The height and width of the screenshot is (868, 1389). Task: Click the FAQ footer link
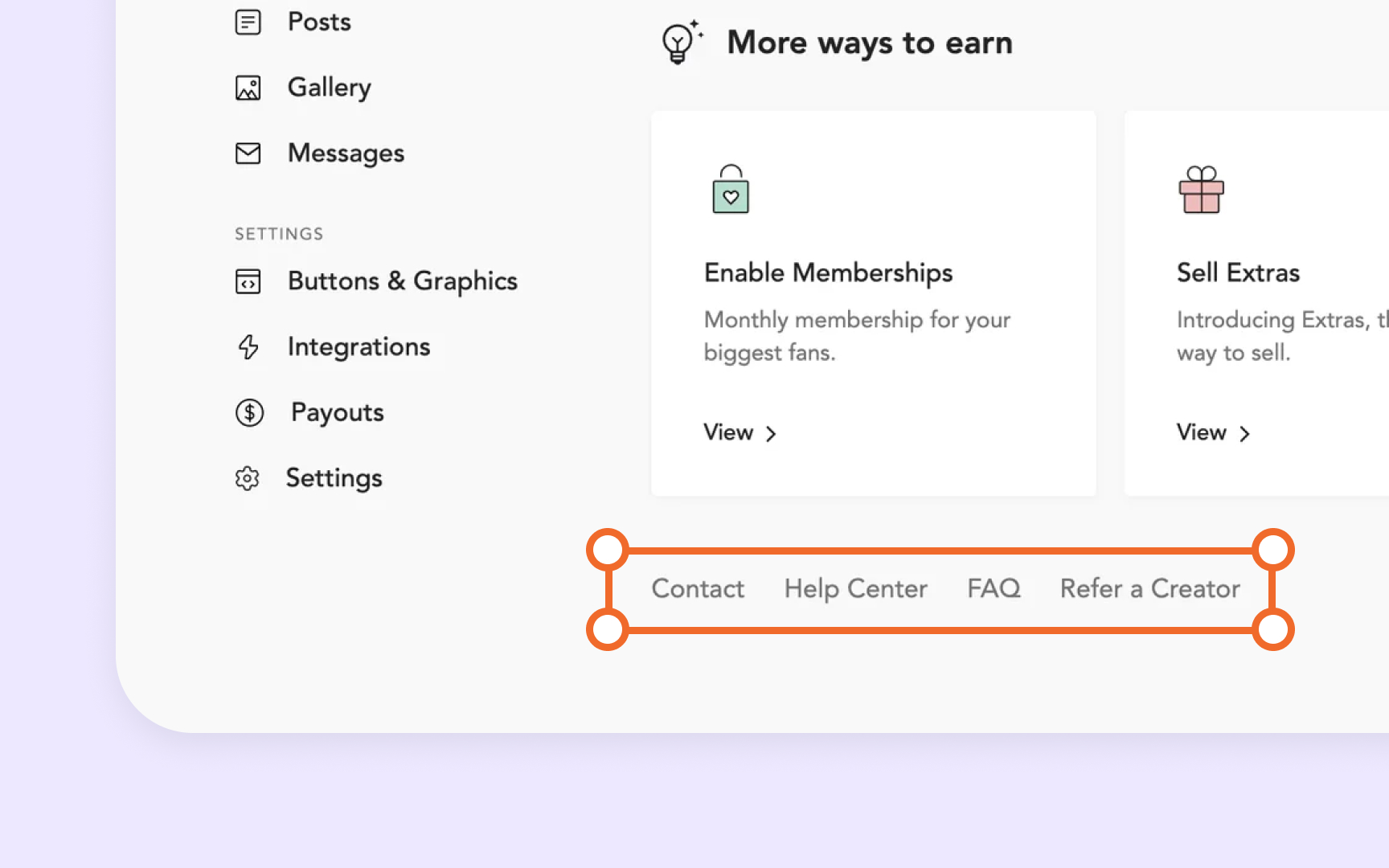coord(994,588)
